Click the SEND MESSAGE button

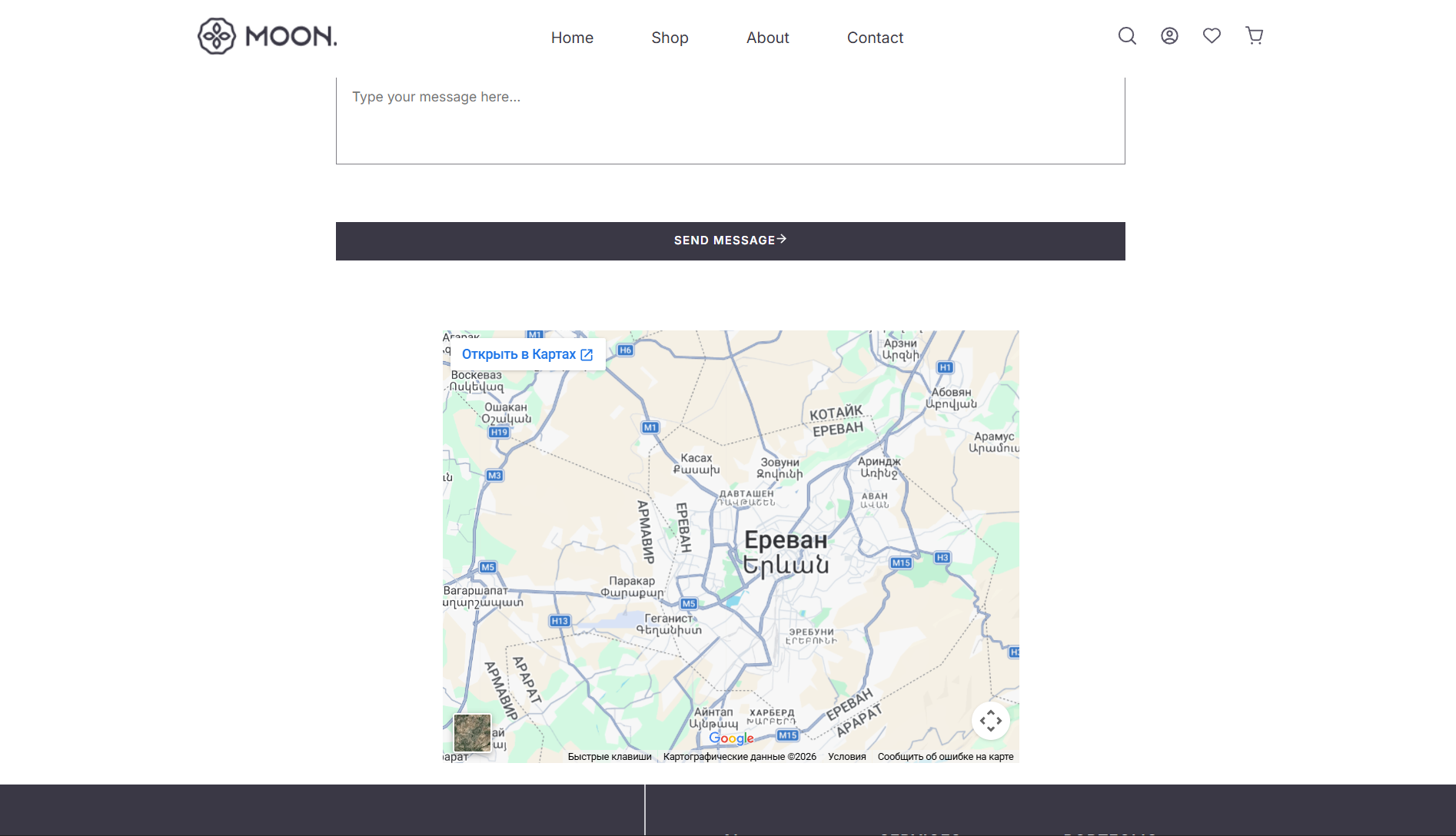(x=730, y=241)
